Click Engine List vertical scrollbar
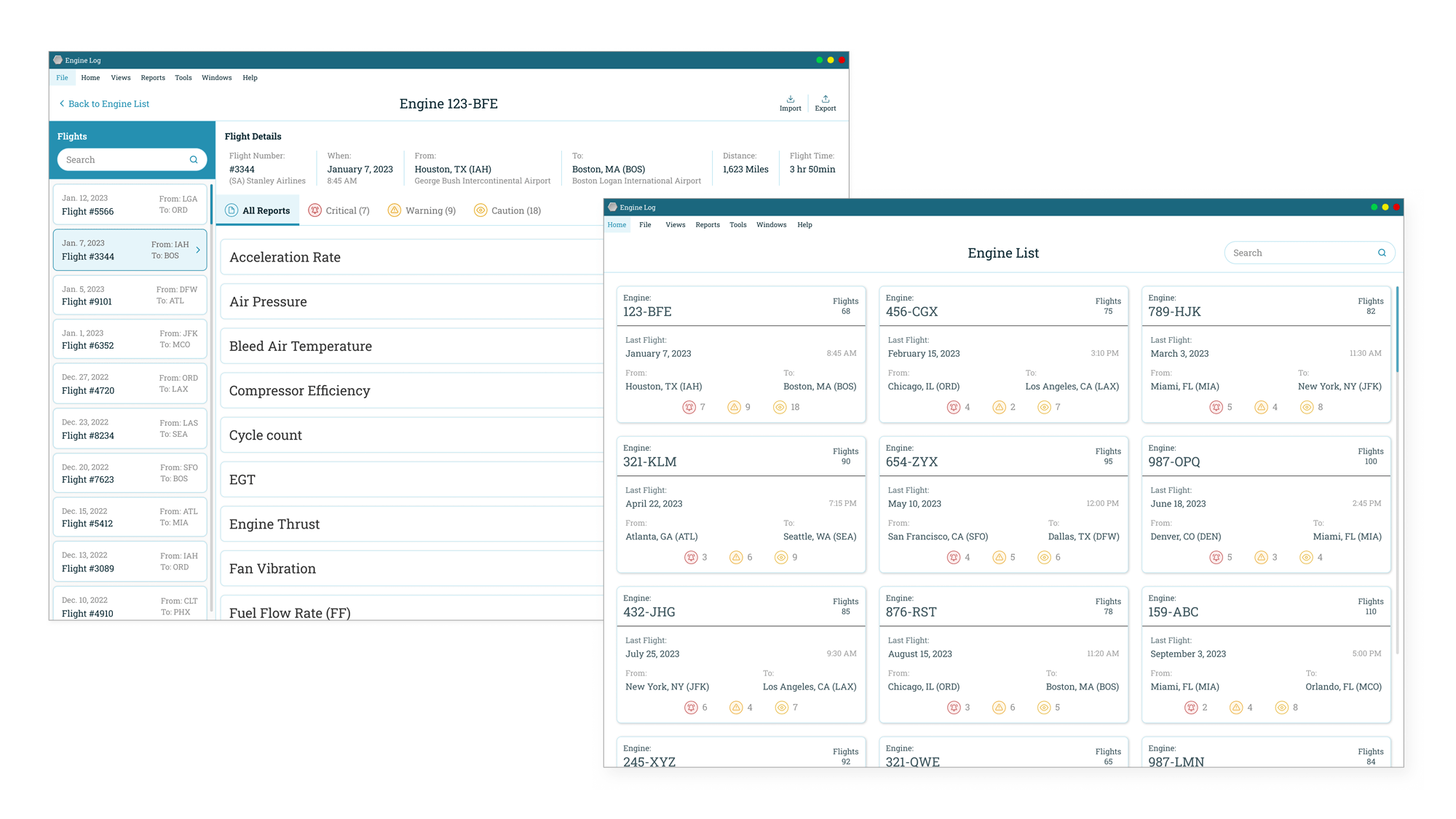Viewport: 1456px width, 819px height. point(1397,329)
